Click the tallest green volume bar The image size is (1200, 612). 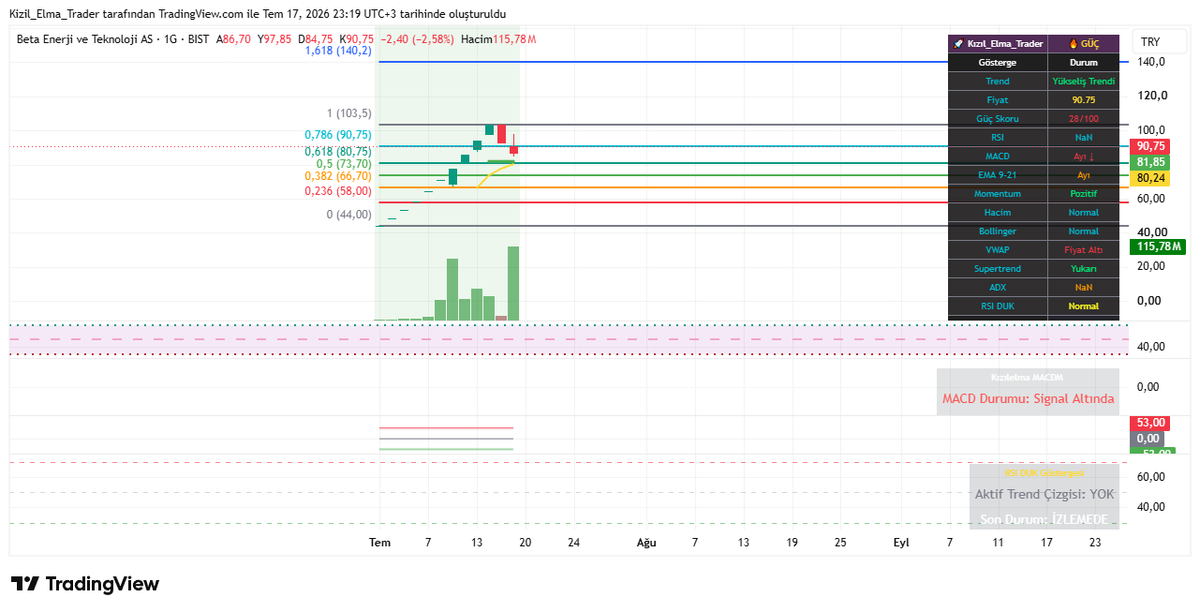[x=513, y=284]
